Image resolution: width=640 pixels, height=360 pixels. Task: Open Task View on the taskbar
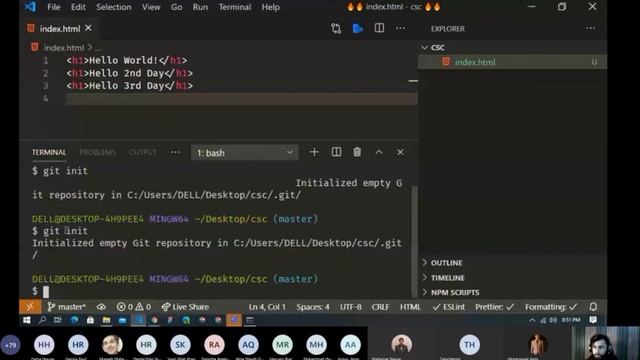[58, 320]
